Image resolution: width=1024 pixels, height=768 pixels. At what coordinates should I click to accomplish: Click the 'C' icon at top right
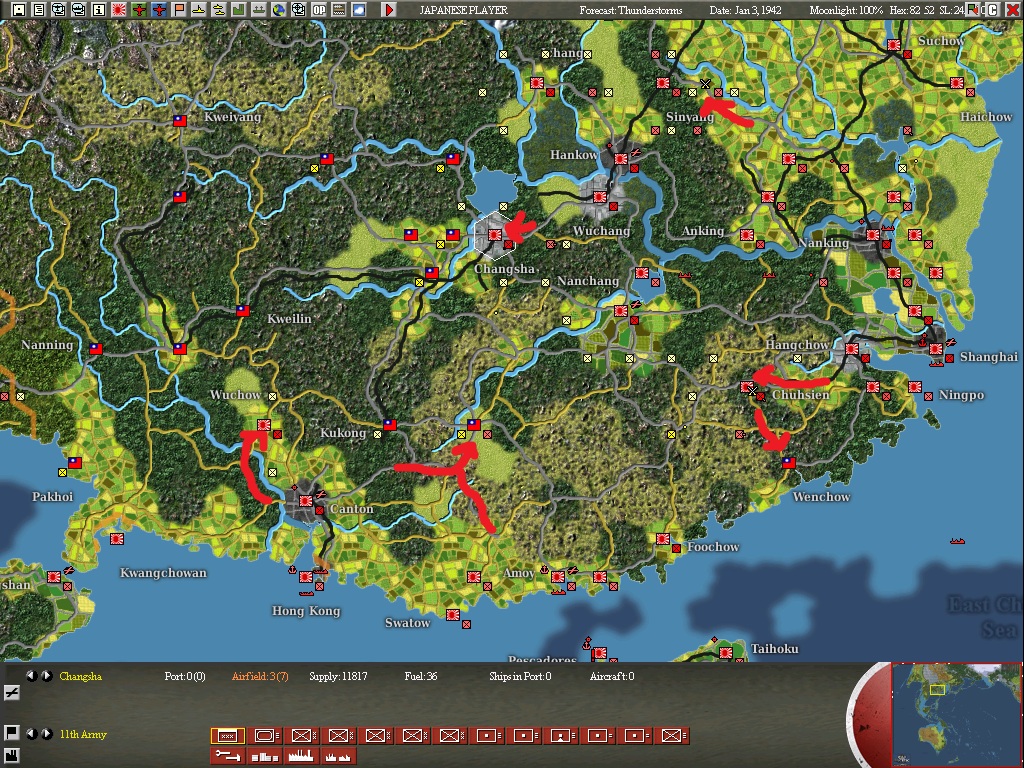993,10
